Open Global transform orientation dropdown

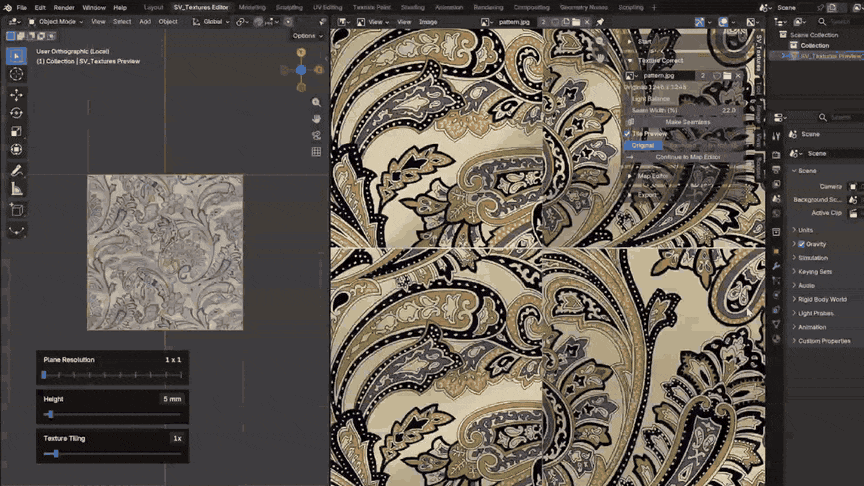click(x=210, y=22)
